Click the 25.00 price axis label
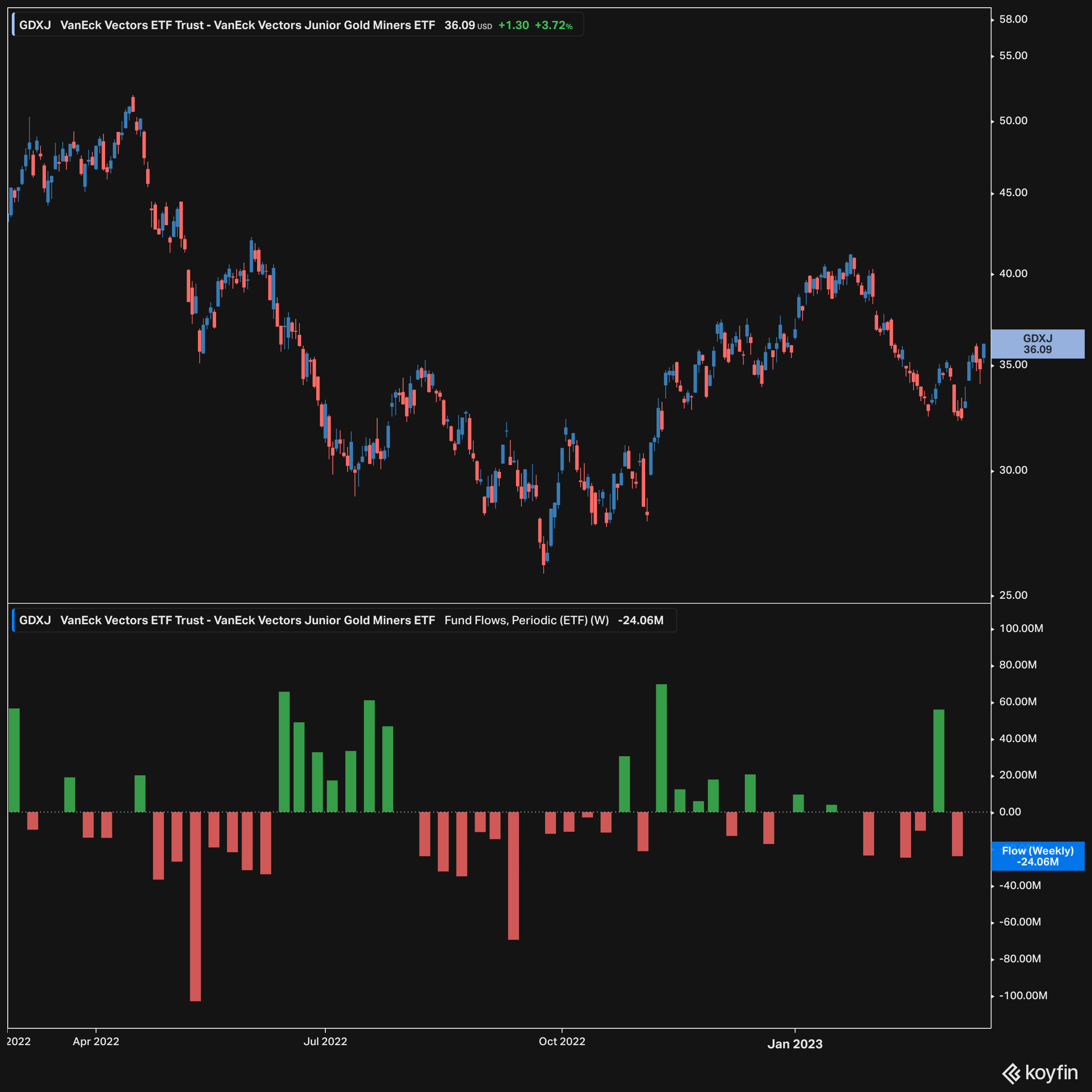Screen dimensions: 1092x1092 [1013, 595]
